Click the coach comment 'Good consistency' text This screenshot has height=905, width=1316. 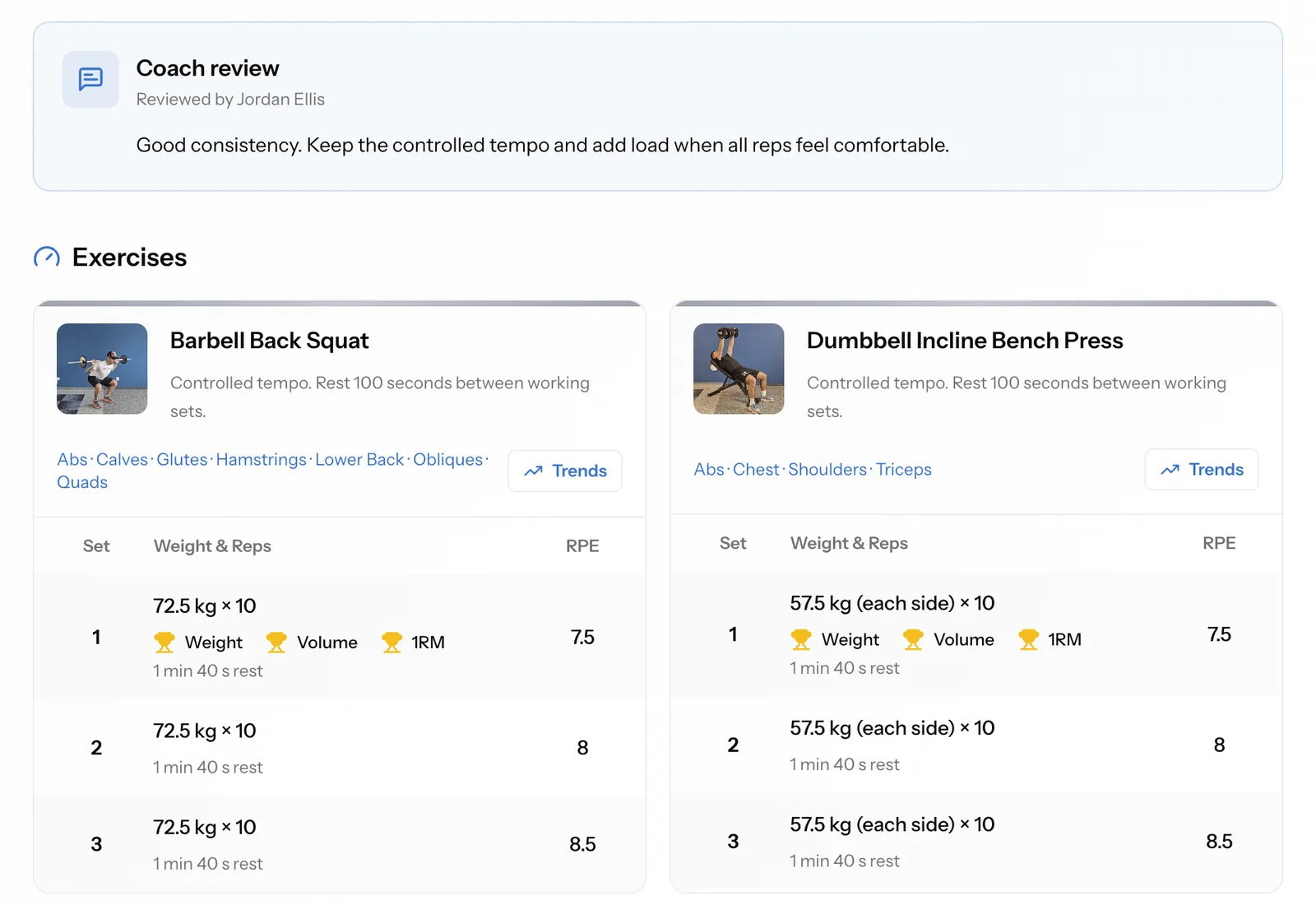pos(542,146)
